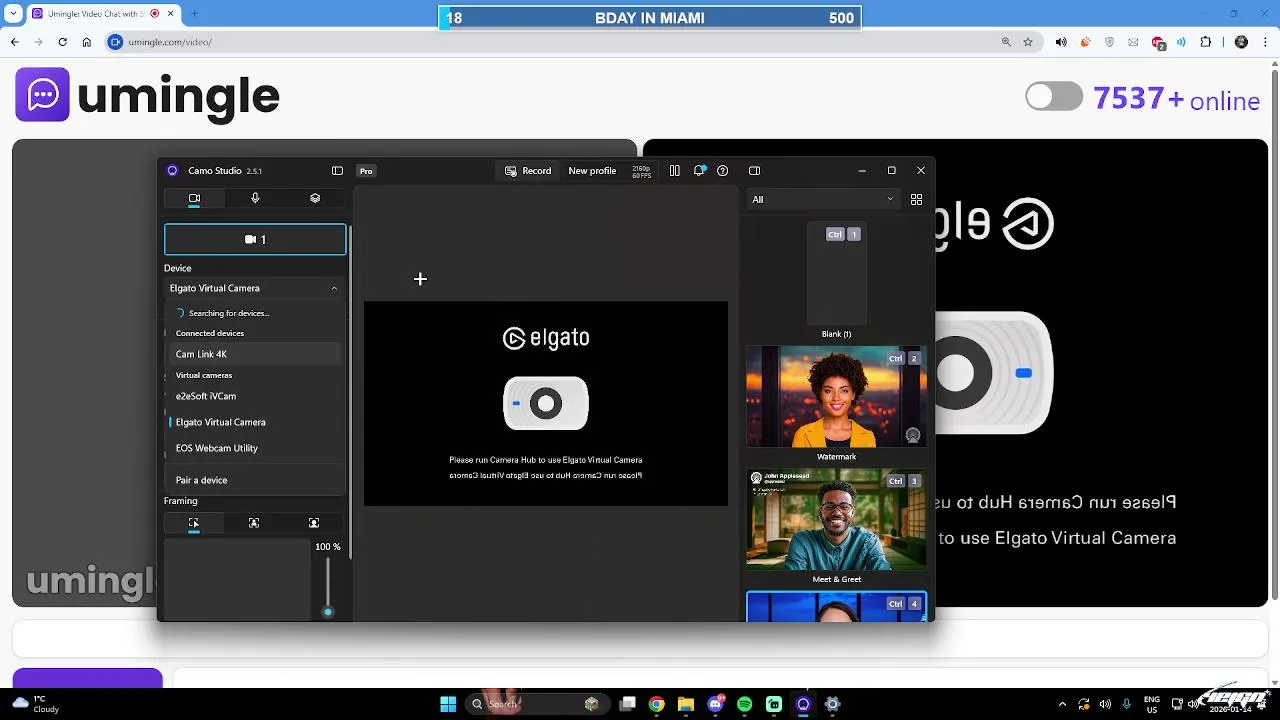Collapse the Elgato Virtual Camera device dropdown
The height and width of the screenshot is (720, 1280).
(x=254, y=288)
